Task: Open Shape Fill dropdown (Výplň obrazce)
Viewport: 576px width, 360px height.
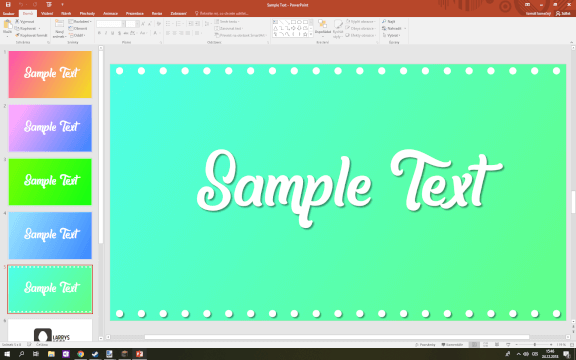Action: point(361,22)
